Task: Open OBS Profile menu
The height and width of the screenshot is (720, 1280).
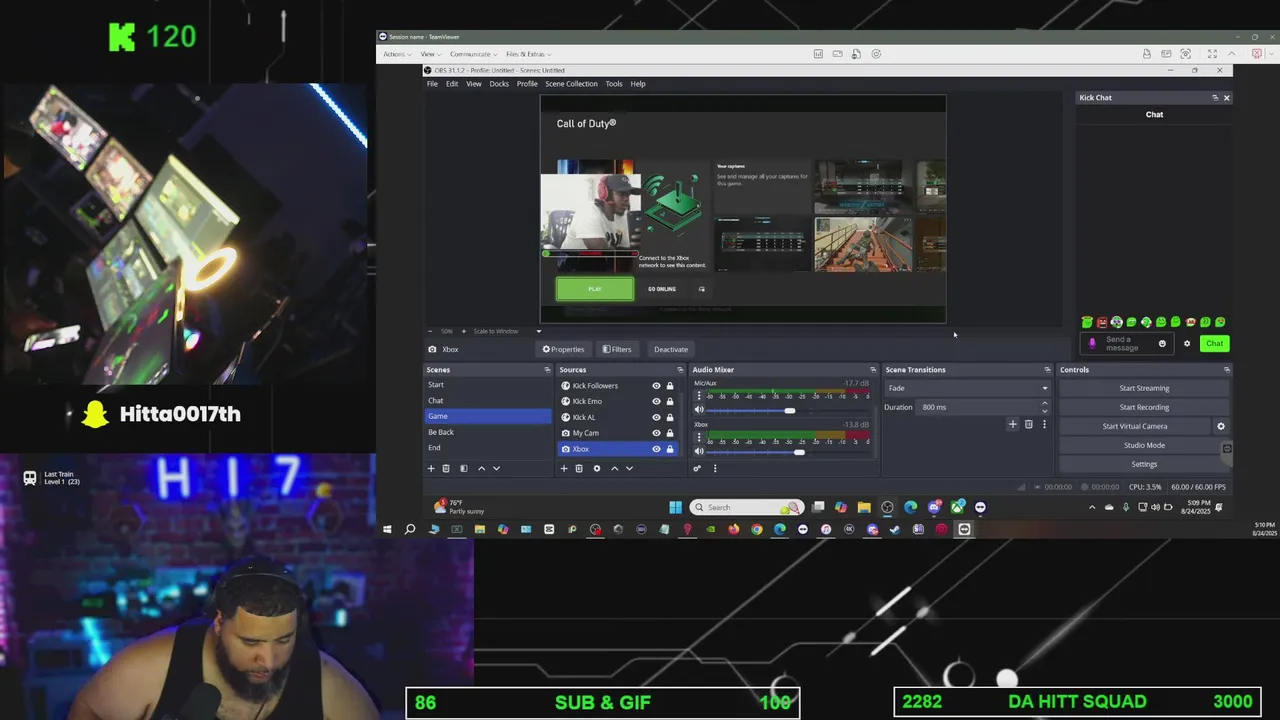Action: pyautogui.click(x=527, y=84)
